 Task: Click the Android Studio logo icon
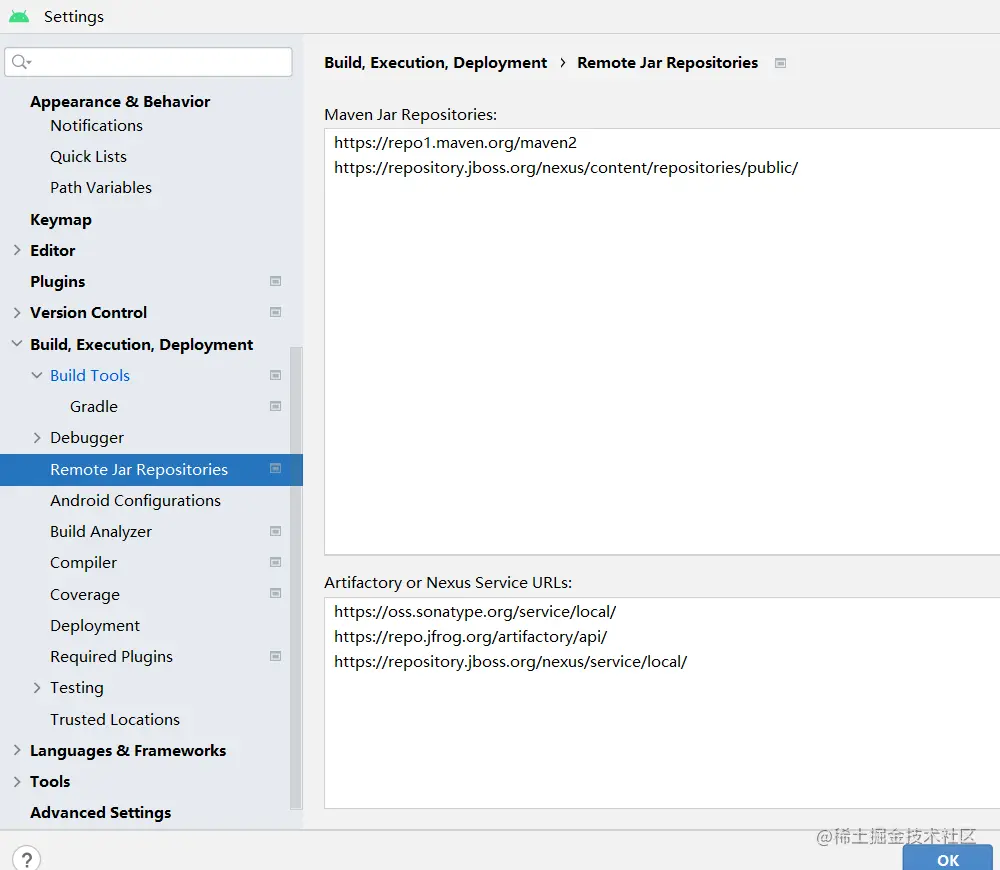pyautogui.click(x=19, y=17)
